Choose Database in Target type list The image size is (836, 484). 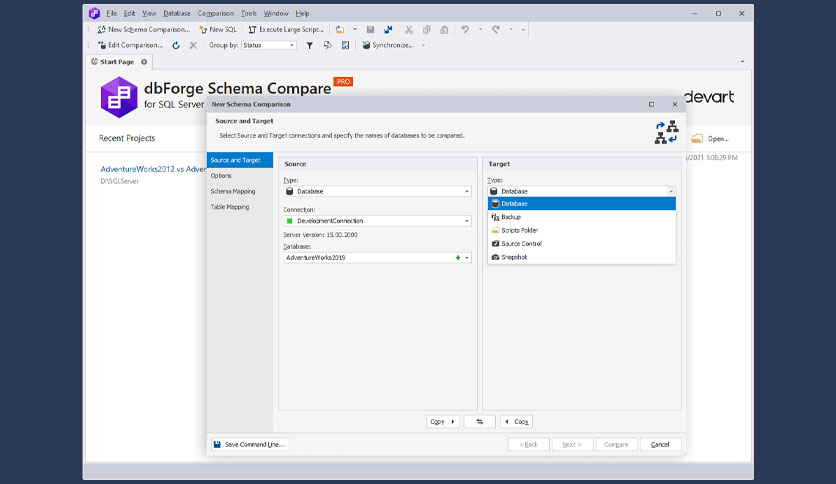point(582,204)
